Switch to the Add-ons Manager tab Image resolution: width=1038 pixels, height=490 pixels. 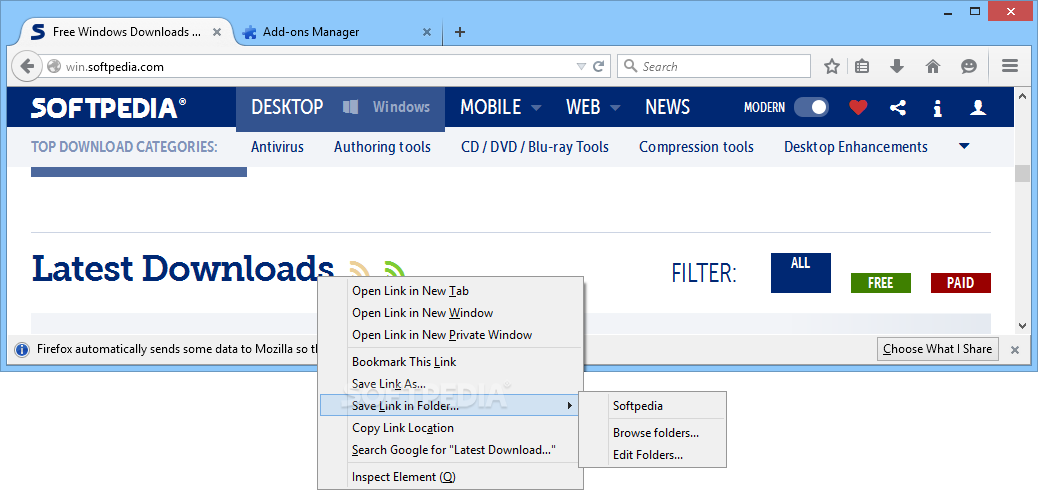[x=338, y=32]
